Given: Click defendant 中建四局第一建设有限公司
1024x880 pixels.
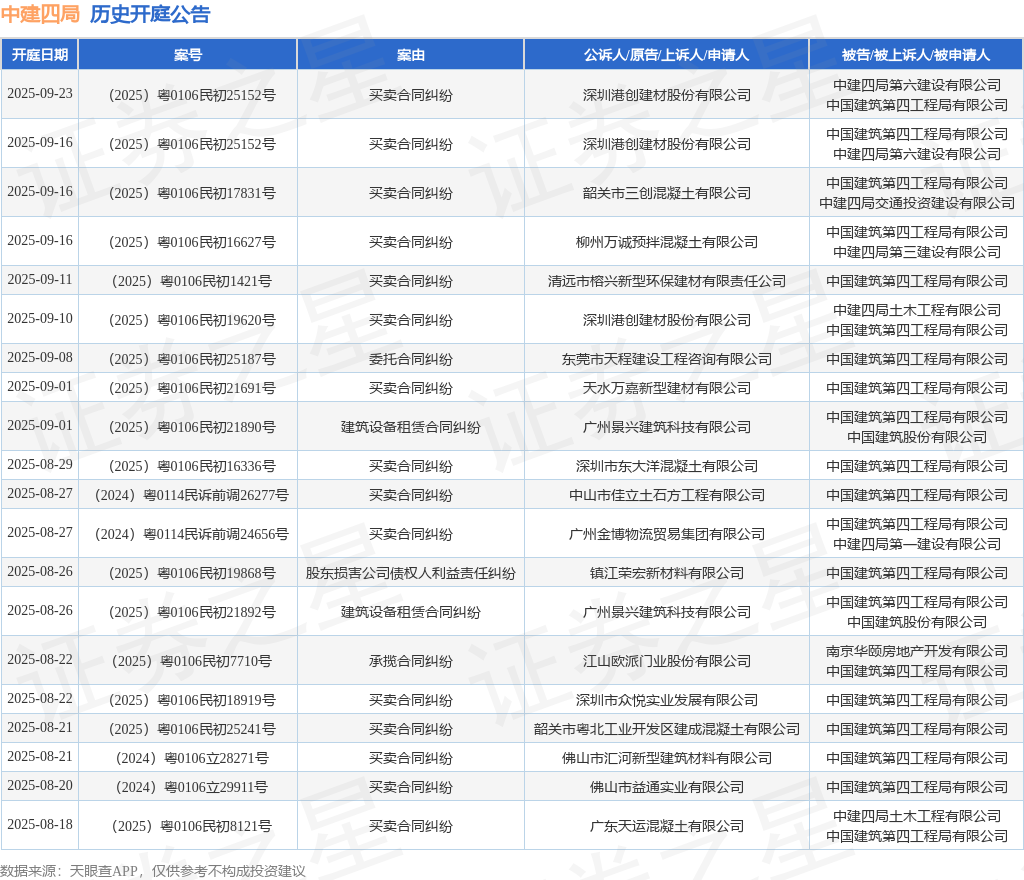Looking at the screenshot, I should (917, 544).
